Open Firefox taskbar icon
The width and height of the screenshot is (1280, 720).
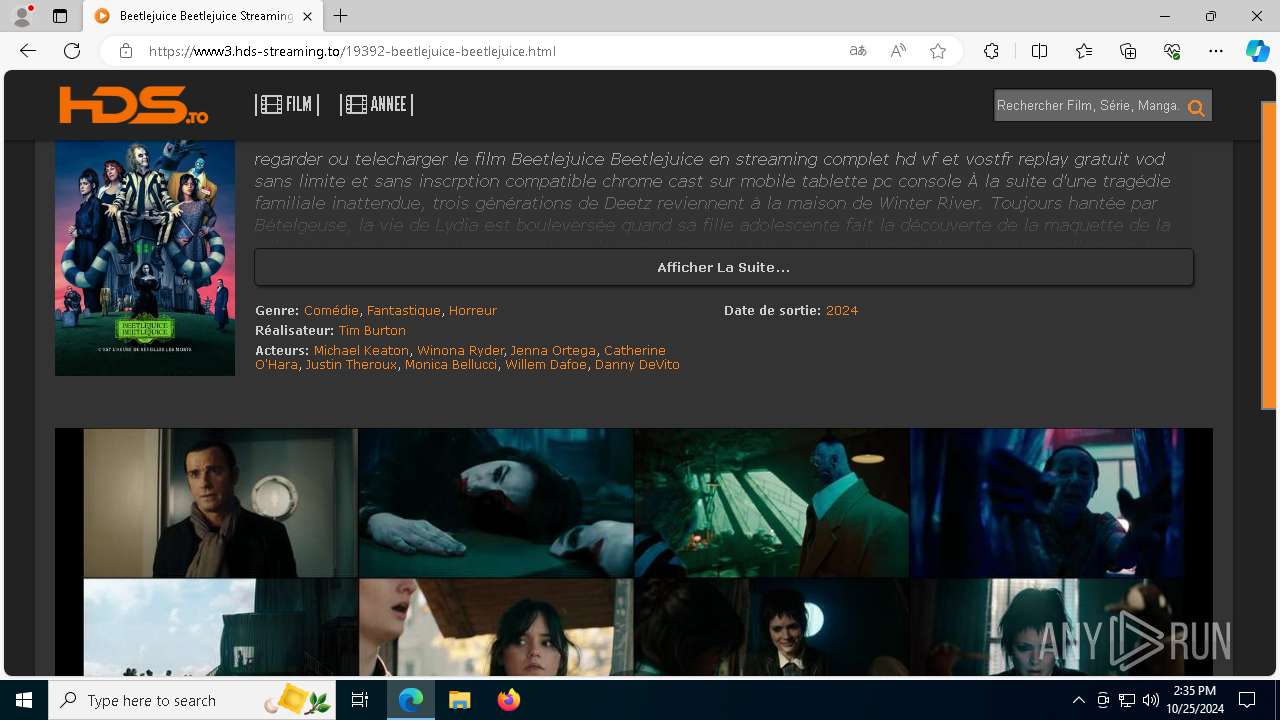pyautogui.click(x=508, y=700)
